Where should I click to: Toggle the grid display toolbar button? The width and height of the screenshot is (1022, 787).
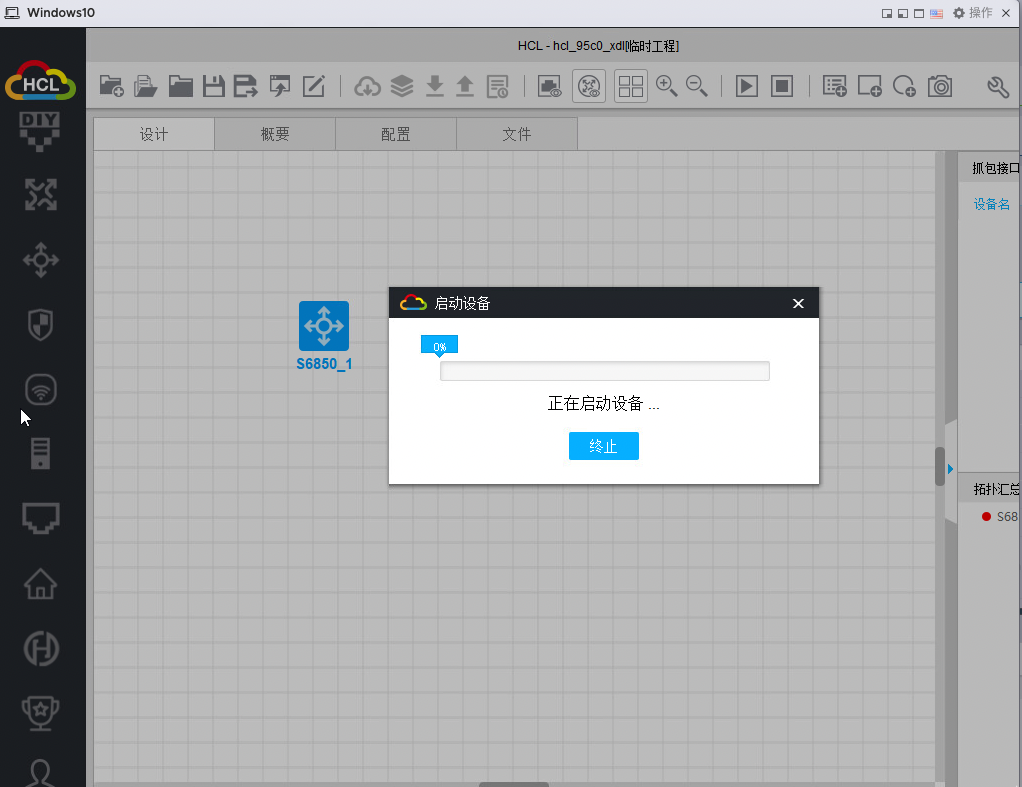(631, 86)
